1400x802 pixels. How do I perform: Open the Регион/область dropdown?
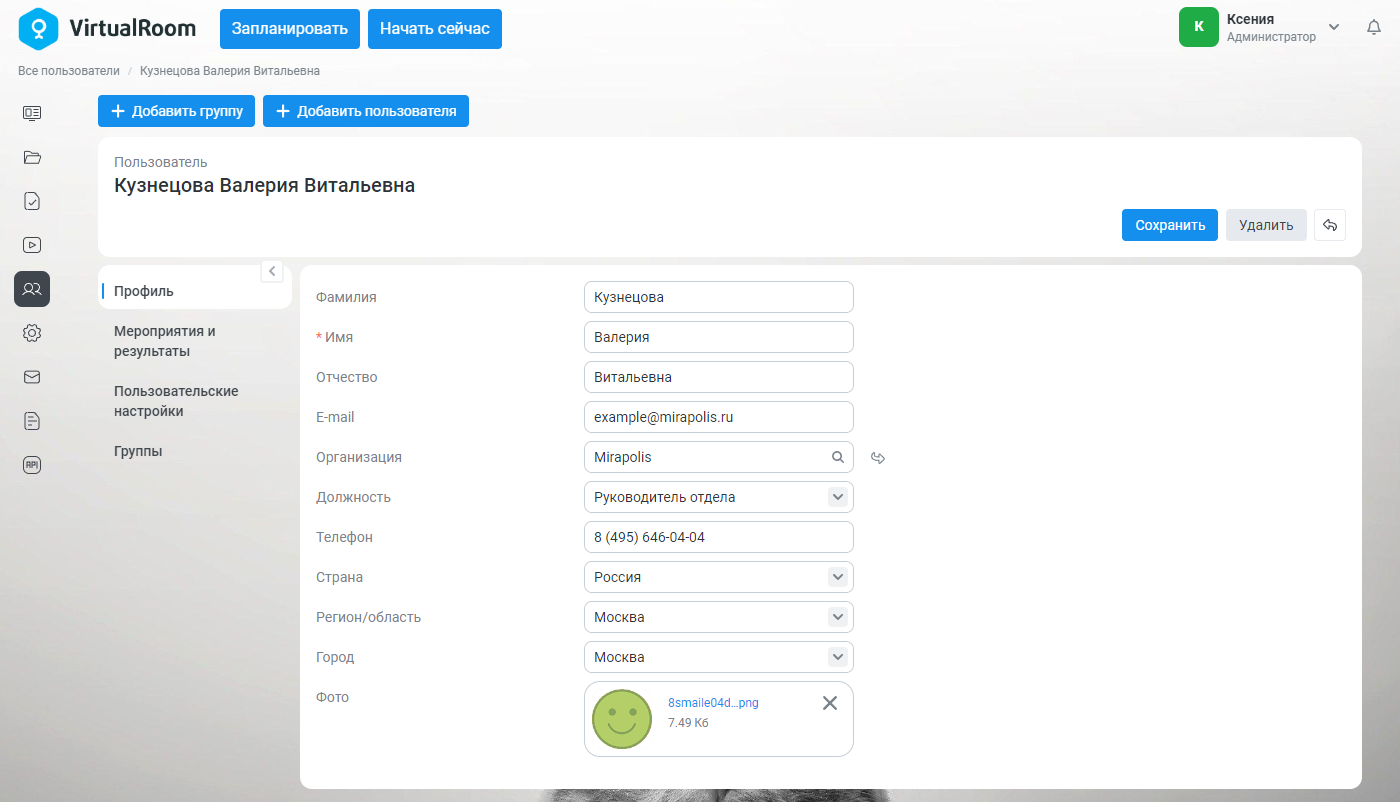click(x=838, y=617)
